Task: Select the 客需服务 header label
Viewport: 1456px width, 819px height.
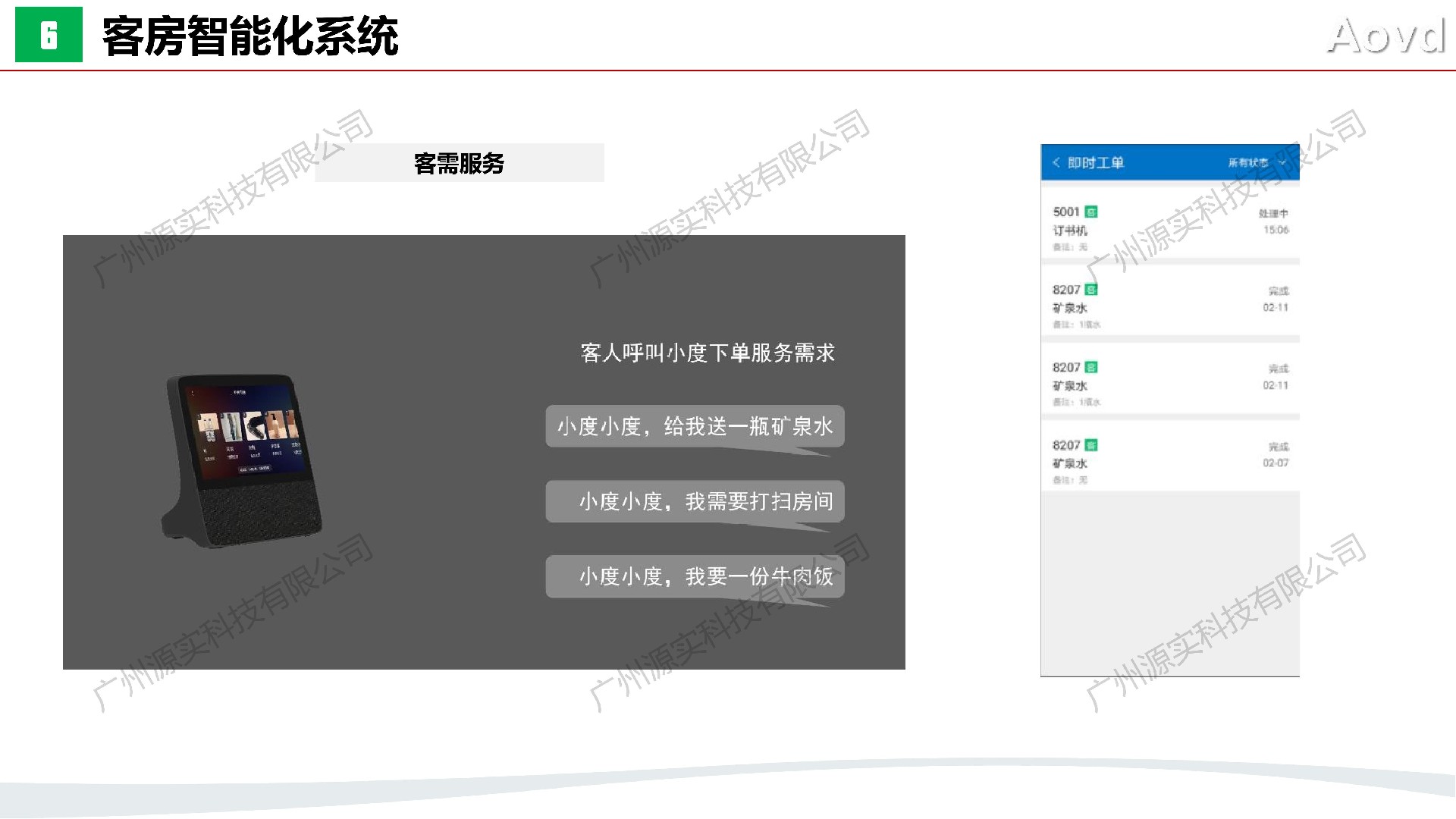Action: point(459,163)
